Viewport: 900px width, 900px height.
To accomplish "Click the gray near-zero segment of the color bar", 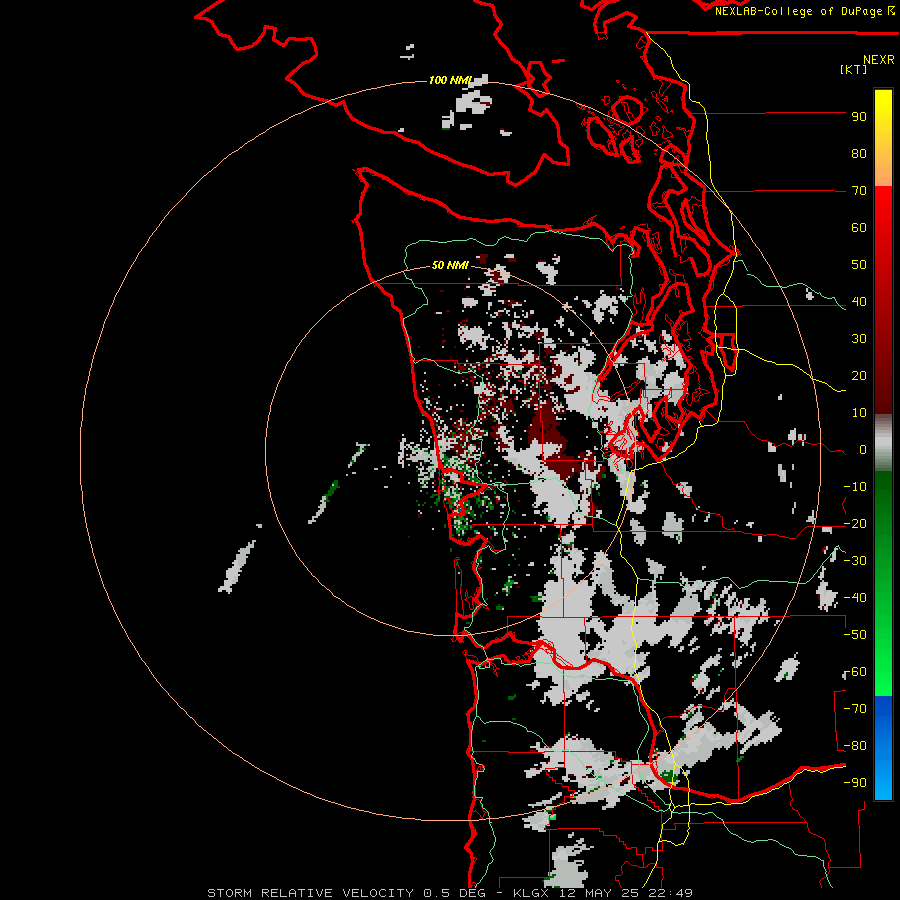I will tap(883, 442).
